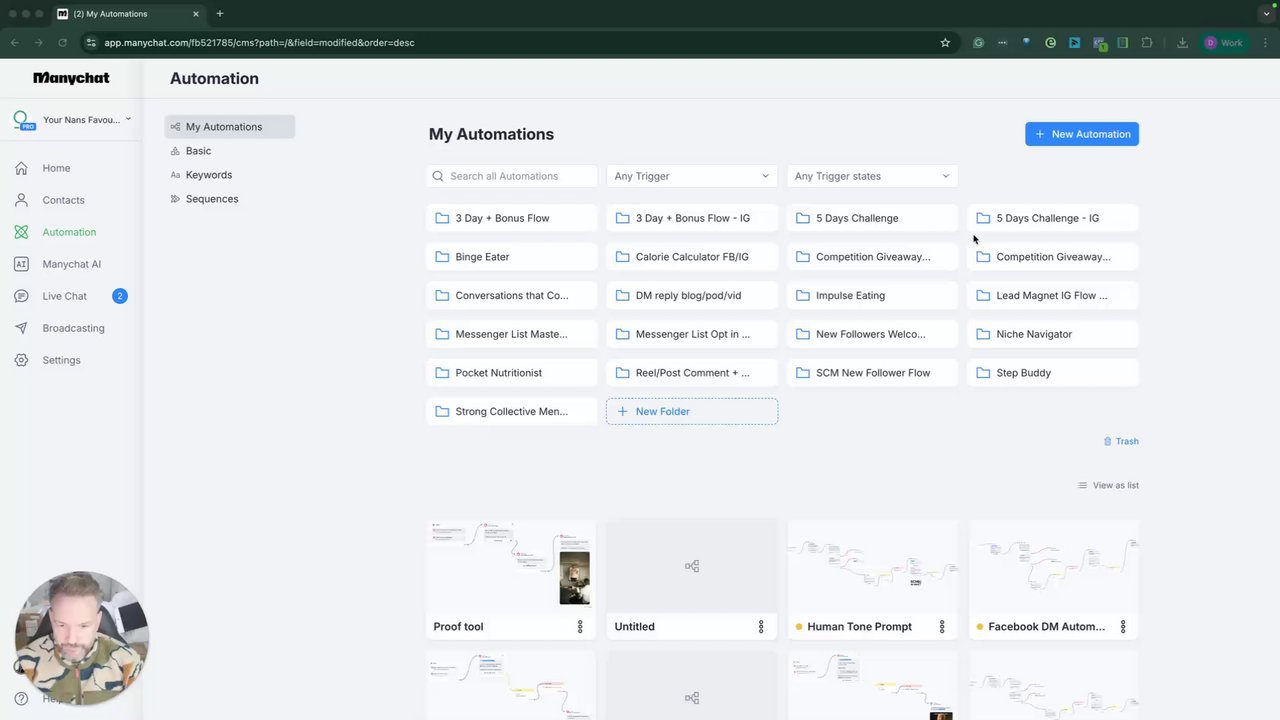Open the Reel/Post Comment + folder
Image resolution: width=1280 pixels, height=720 pixels.
click(692, 373)
